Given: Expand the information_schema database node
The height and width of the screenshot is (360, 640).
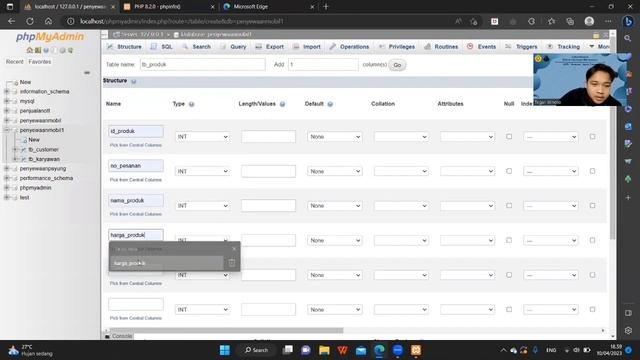Looking at the screenshot, I should (x=7, y=91).
